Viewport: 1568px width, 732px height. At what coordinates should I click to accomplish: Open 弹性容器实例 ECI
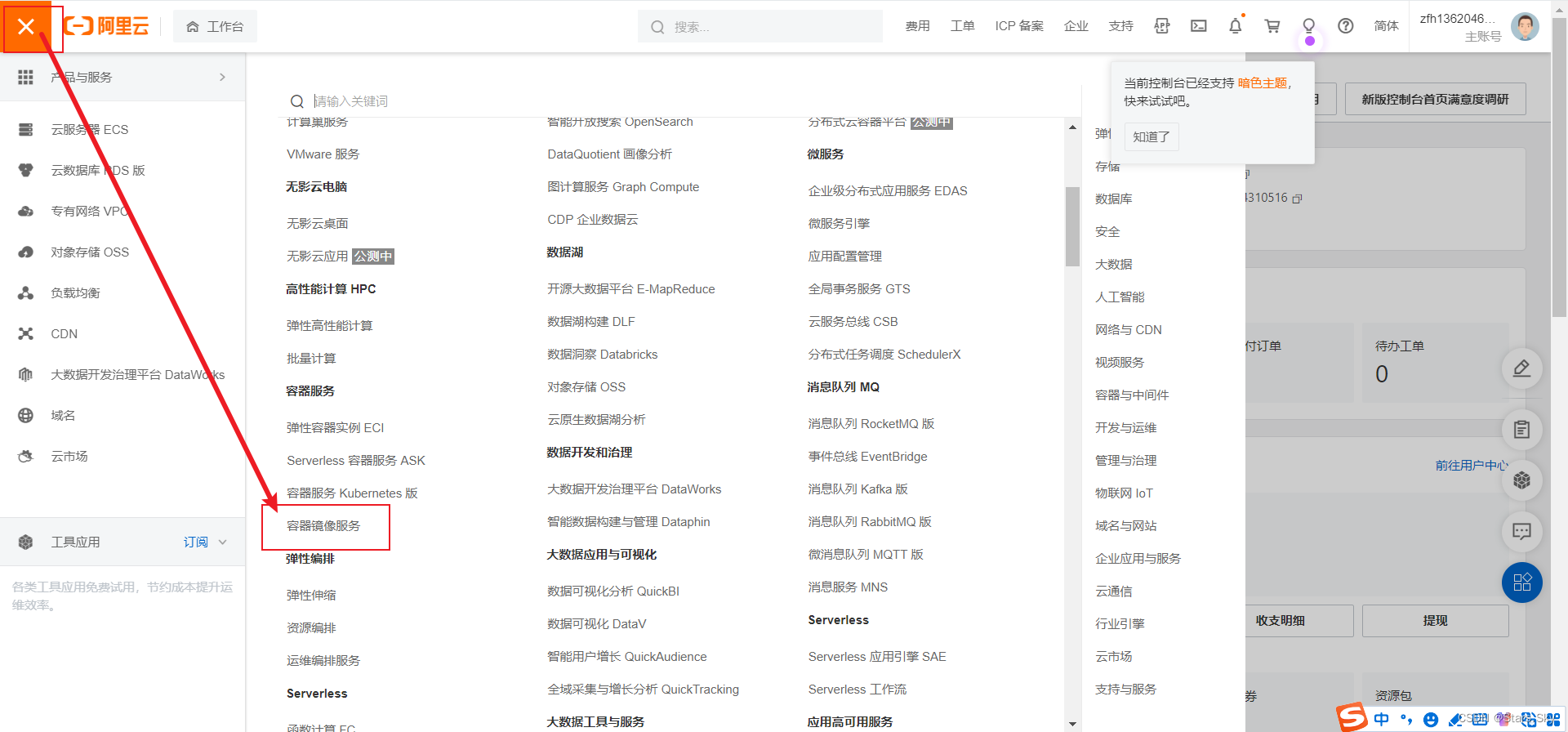tap(335, 427)
